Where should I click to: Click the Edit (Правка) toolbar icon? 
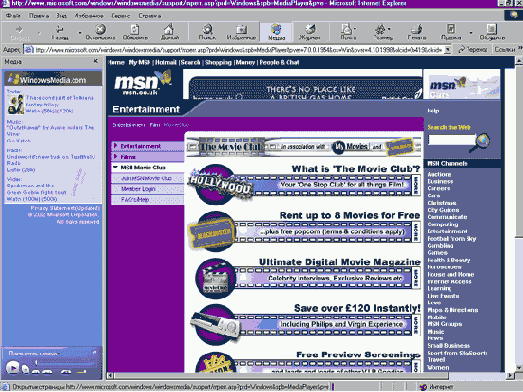point(451,32)
